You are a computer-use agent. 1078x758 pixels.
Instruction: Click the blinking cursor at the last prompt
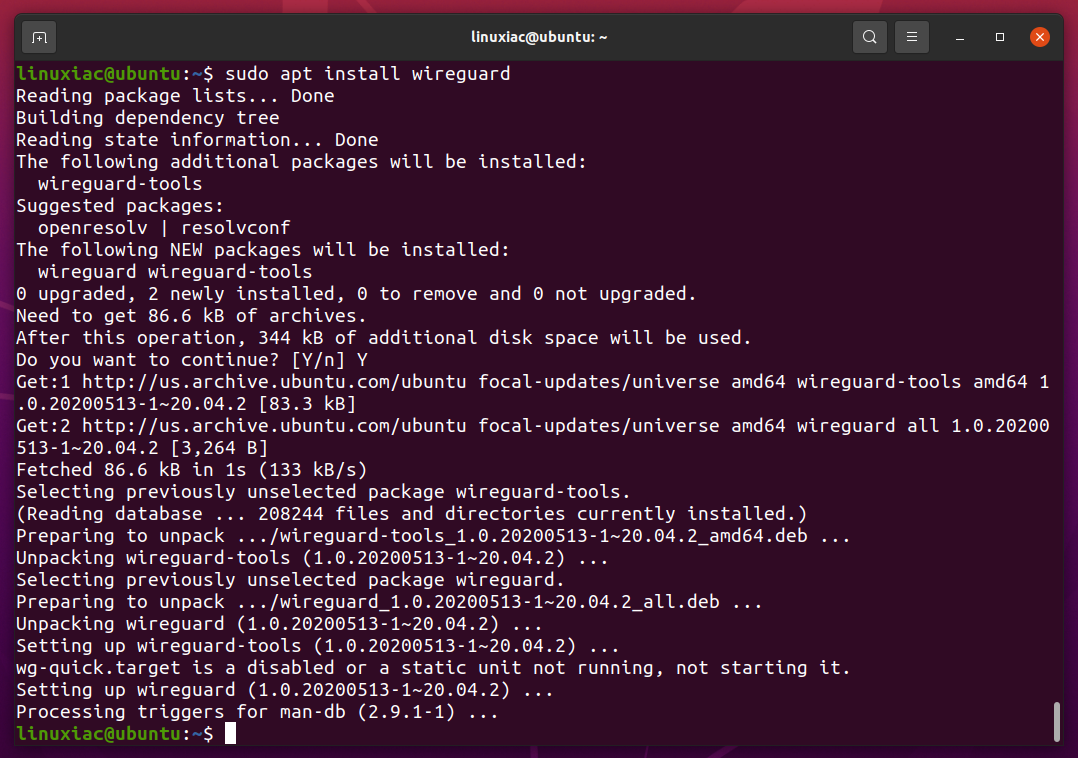(230, 734)
